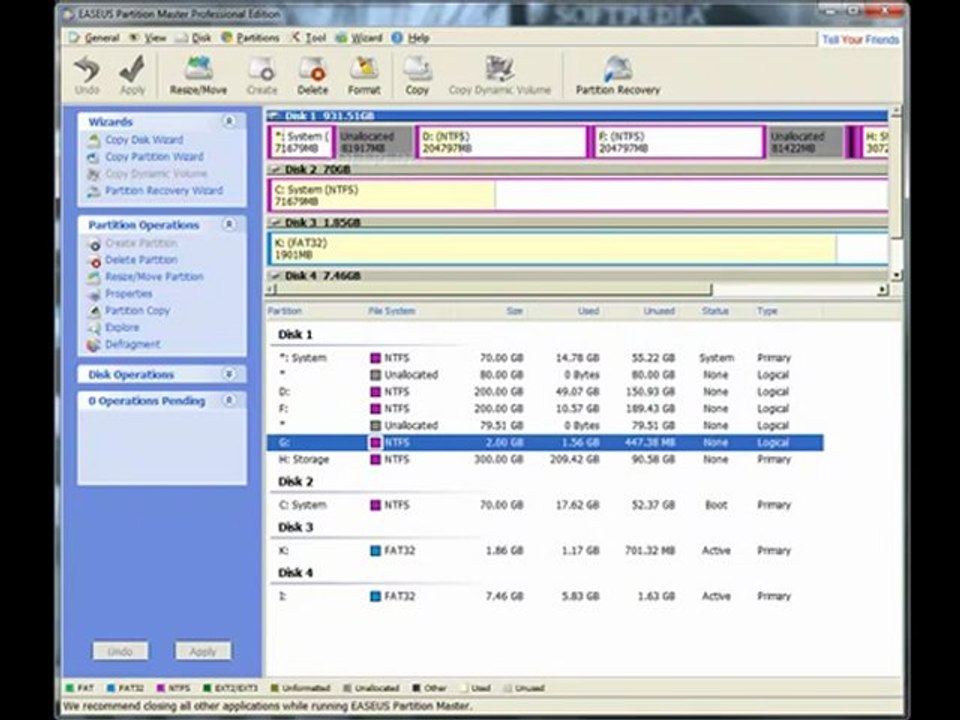Click Copy Dynamic Volume in Wizards panel
This screenshot has width=960, height=720.
tap(156, 174)
